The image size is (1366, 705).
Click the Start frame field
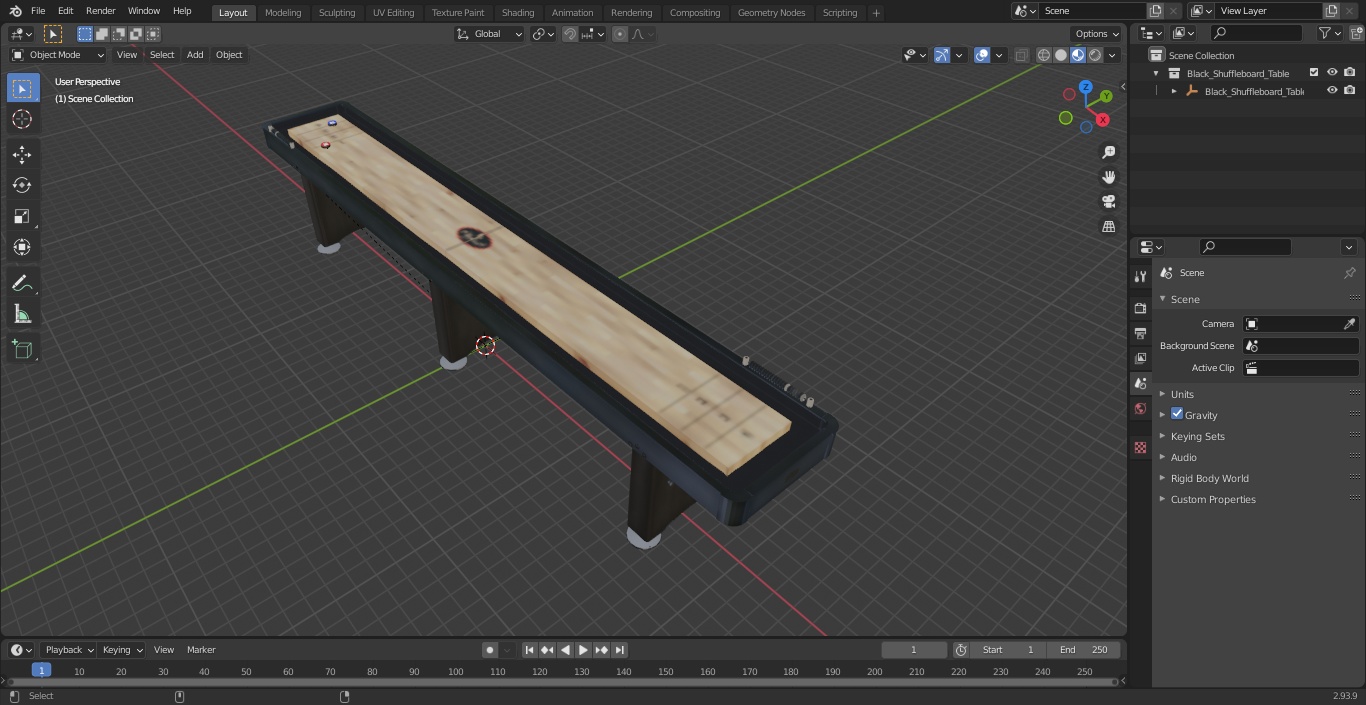(x=1008, y=650)
